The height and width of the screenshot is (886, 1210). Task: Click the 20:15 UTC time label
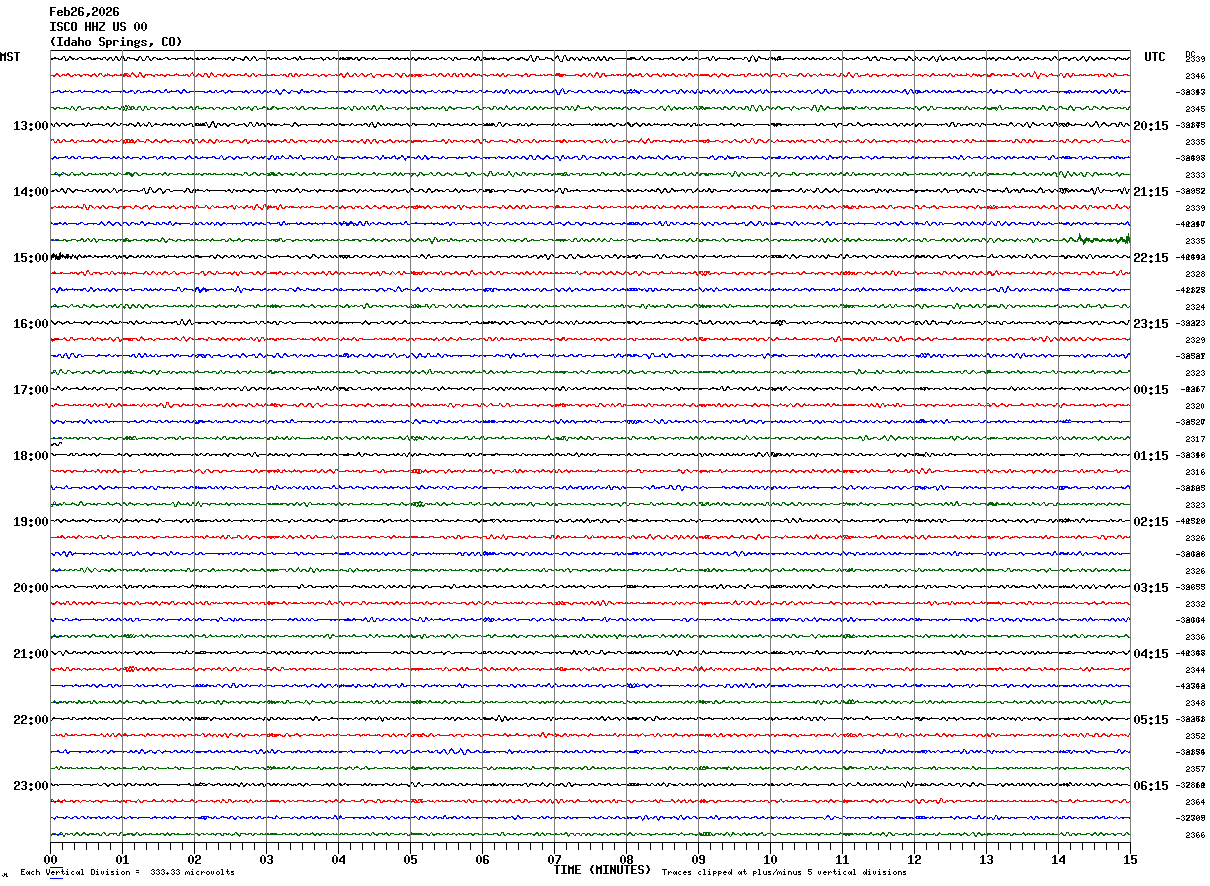[x=1151, y=126]
